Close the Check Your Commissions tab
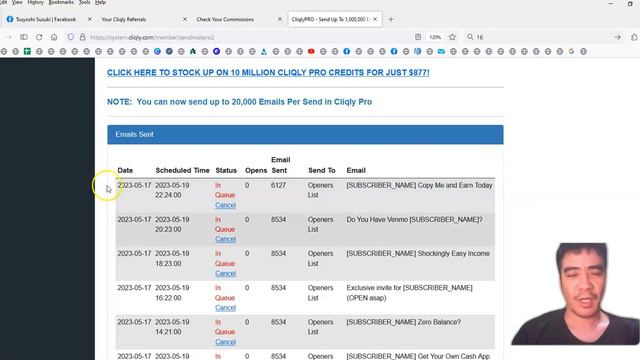The width and height of the screenshot is (640, 360). point(280,19)
